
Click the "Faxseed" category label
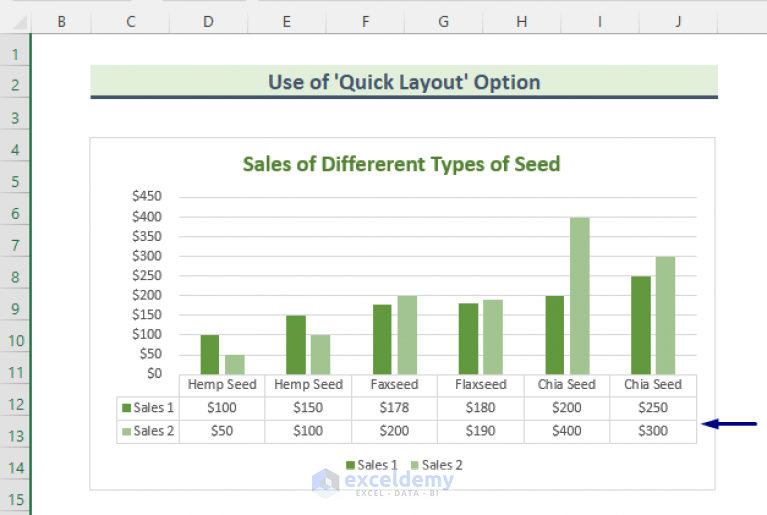394,384
